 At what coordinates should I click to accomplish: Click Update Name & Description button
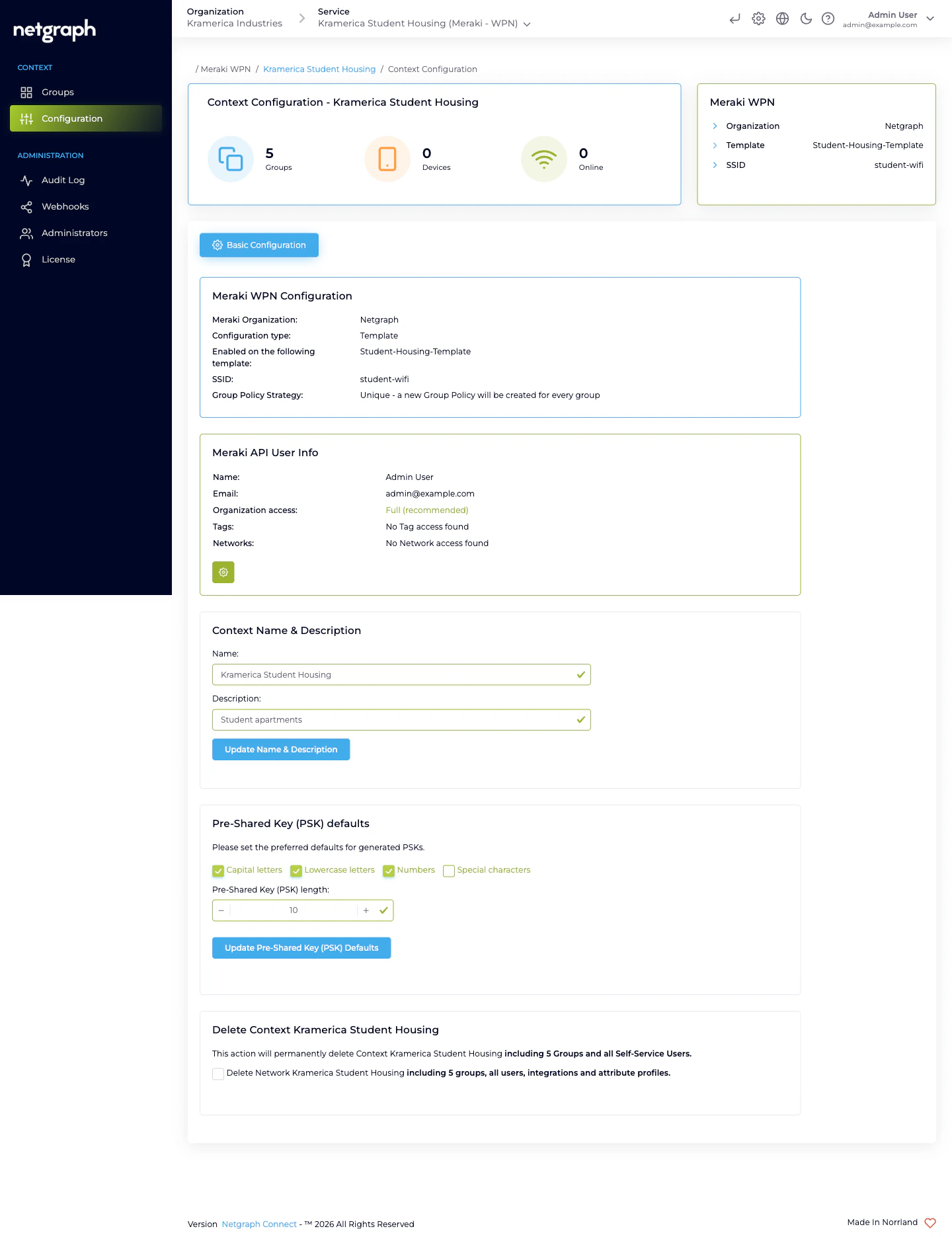tap(281, 749)
